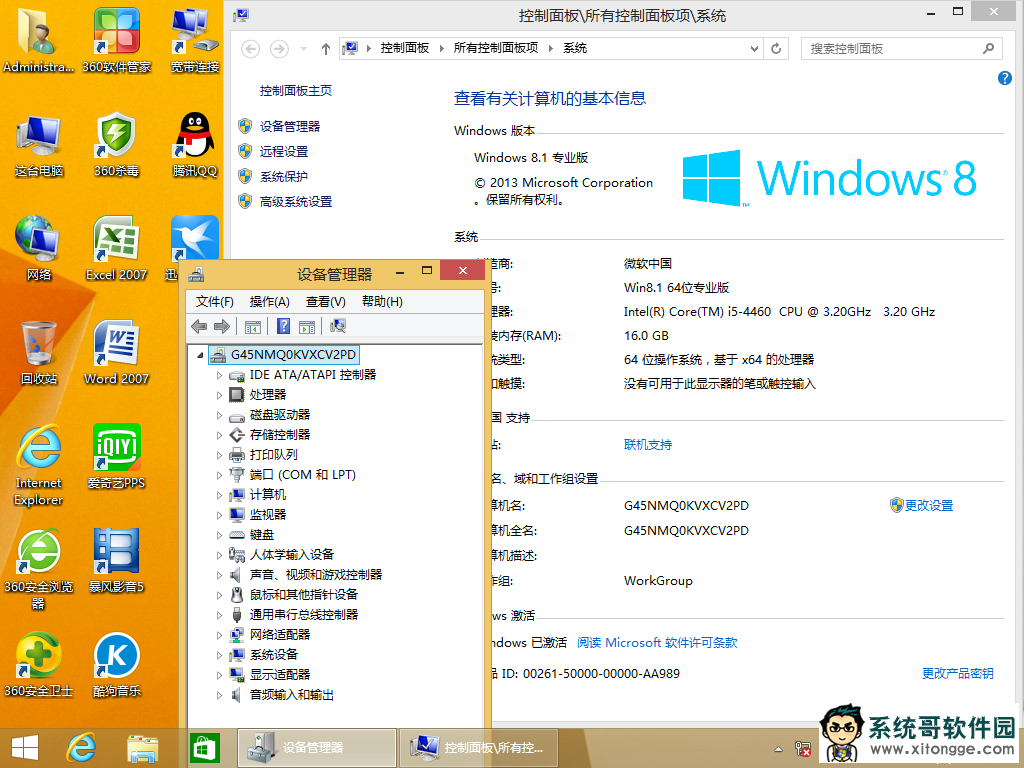The height and width of the screenshot is (768, 1024).
Task: Click the up arrow in Control Panel navigation
Action: click(x=326, y=48)
